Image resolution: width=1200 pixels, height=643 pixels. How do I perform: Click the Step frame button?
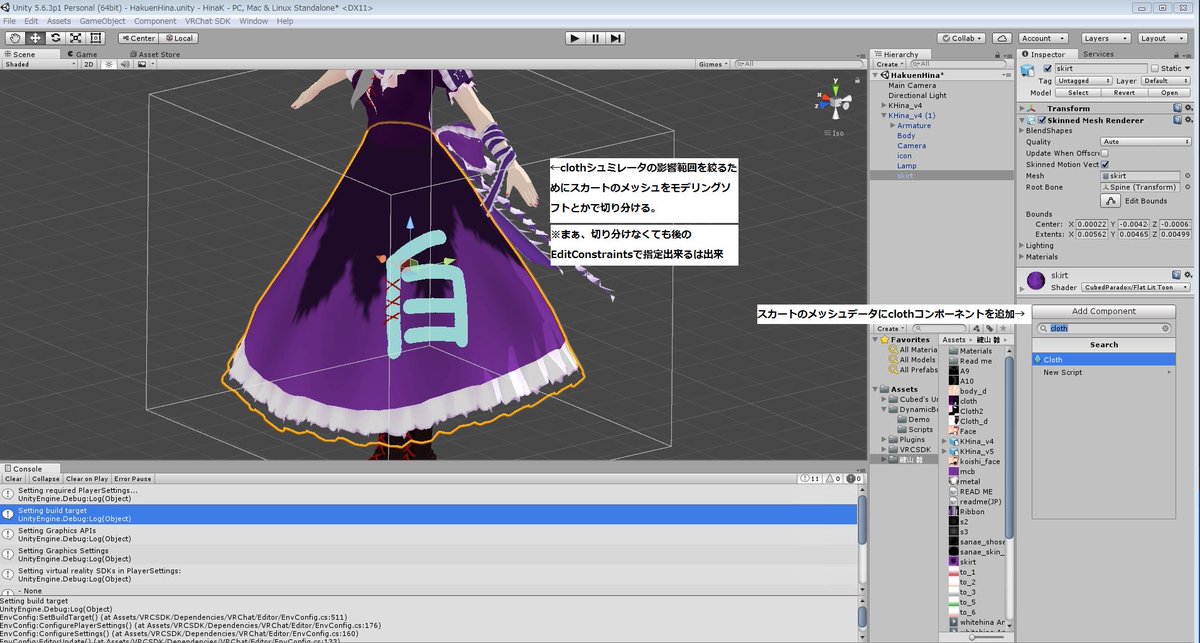coord(616,38)
